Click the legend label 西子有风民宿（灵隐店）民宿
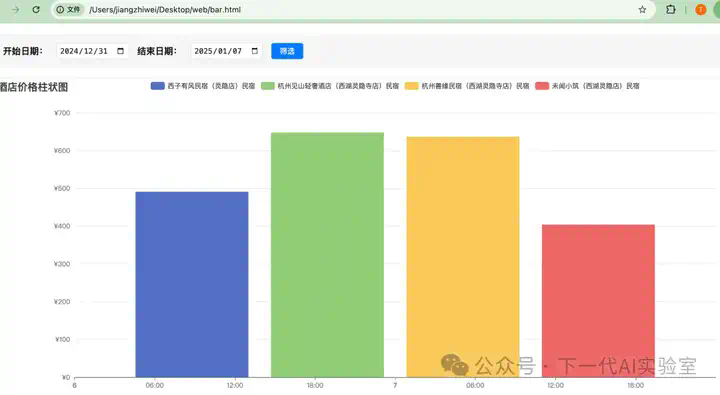 211,86
